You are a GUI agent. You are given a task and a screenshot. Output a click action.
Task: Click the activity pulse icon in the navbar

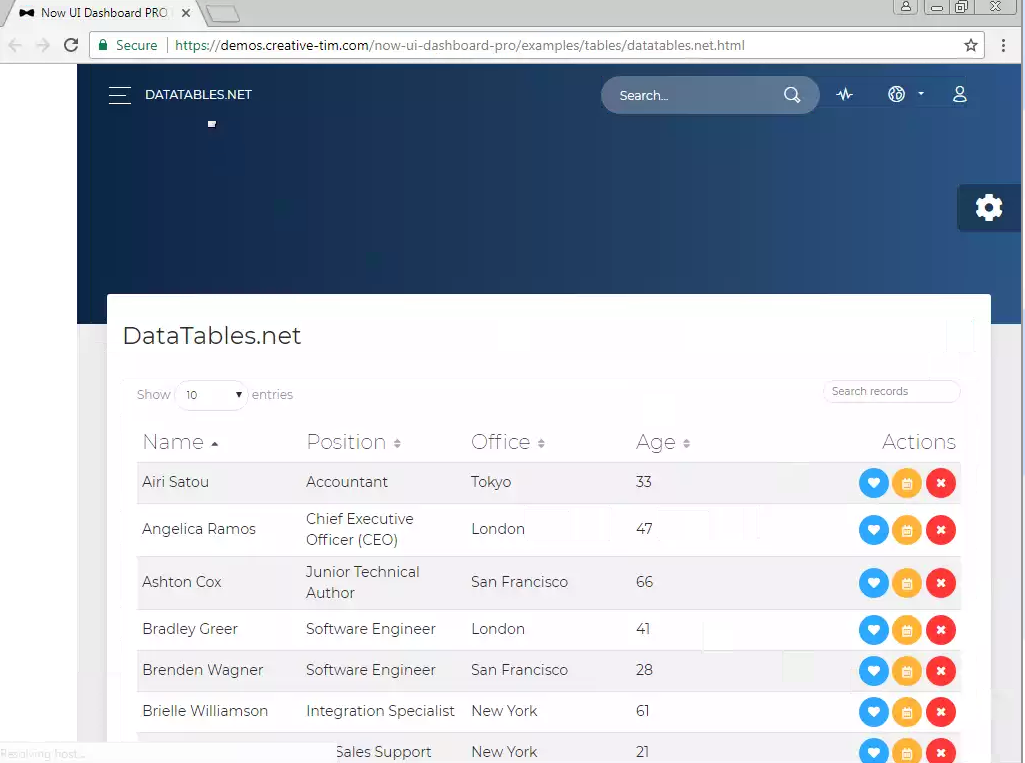844,93
